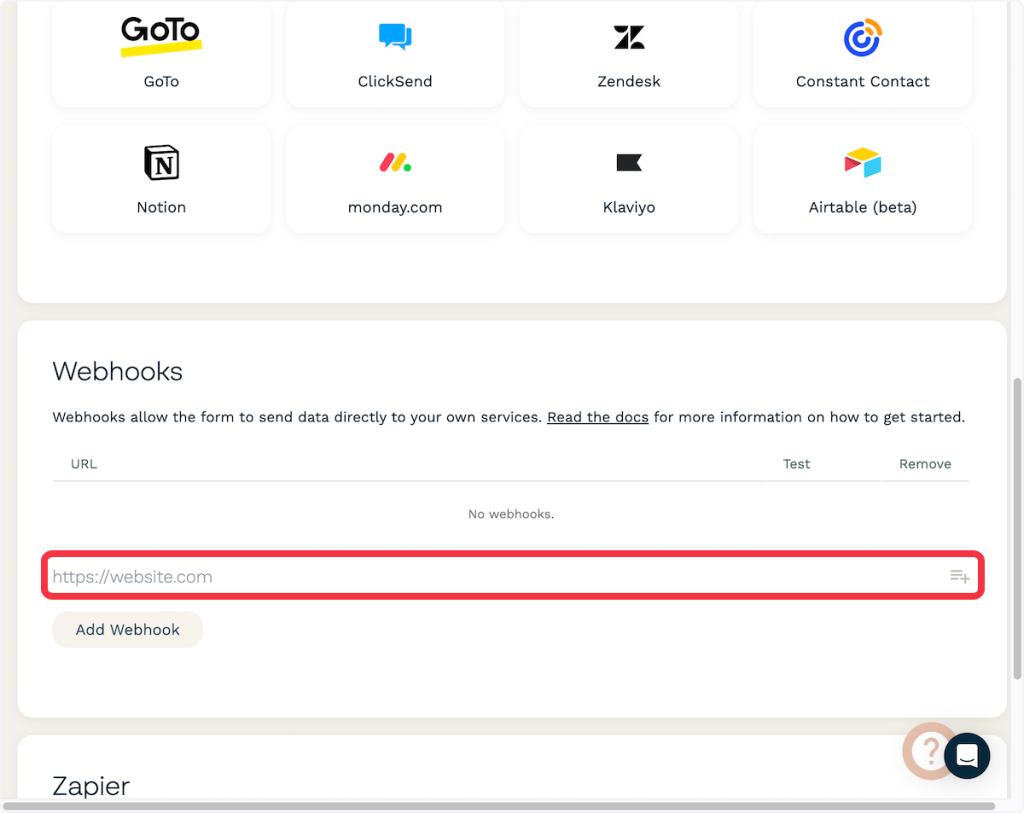
Task: Select the ClickSend chat bubbles icon
Action: click(x=395, y=37)
